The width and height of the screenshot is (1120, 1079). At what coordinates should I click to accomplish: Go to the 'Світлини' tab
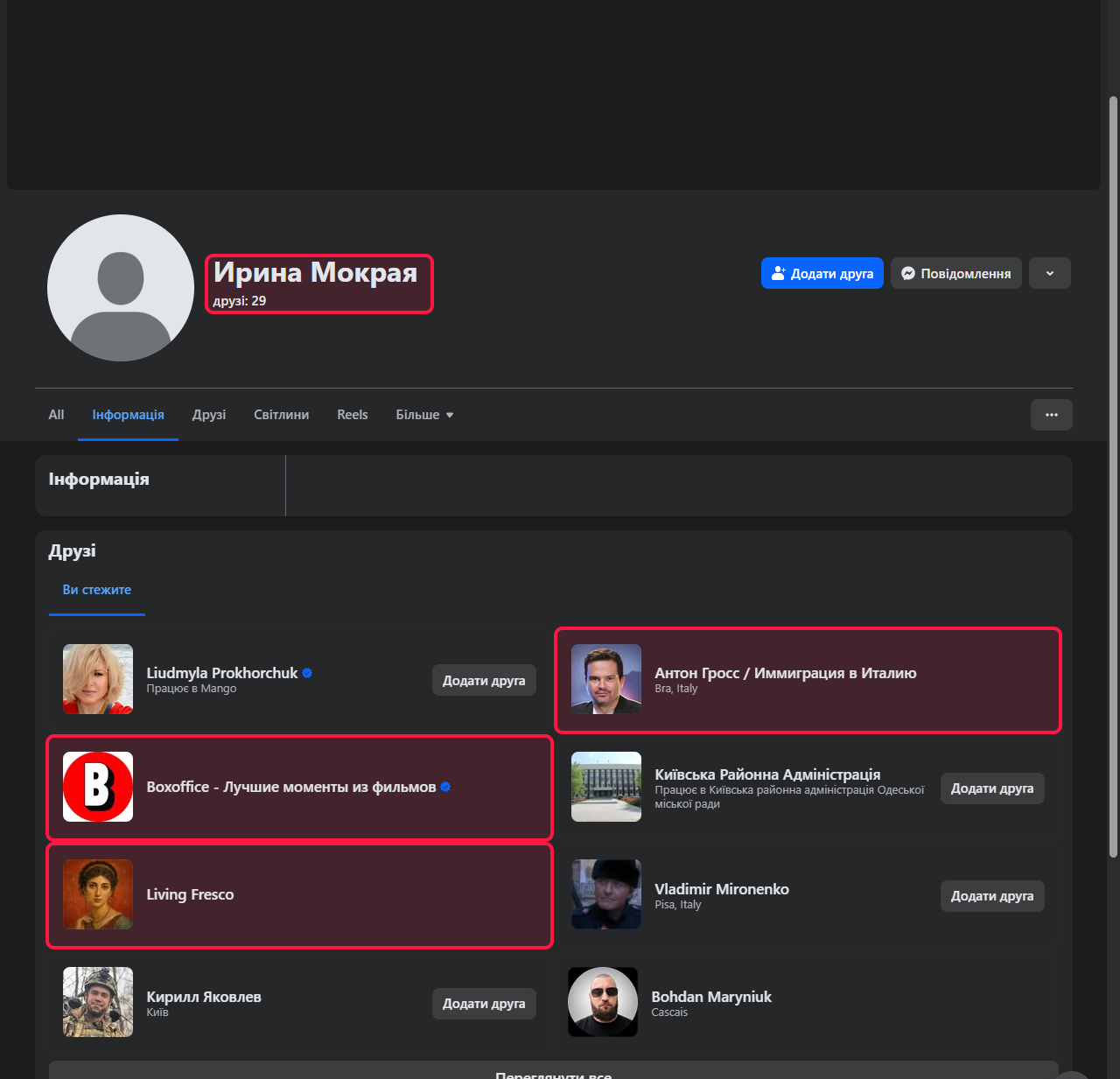click(282, 415)
